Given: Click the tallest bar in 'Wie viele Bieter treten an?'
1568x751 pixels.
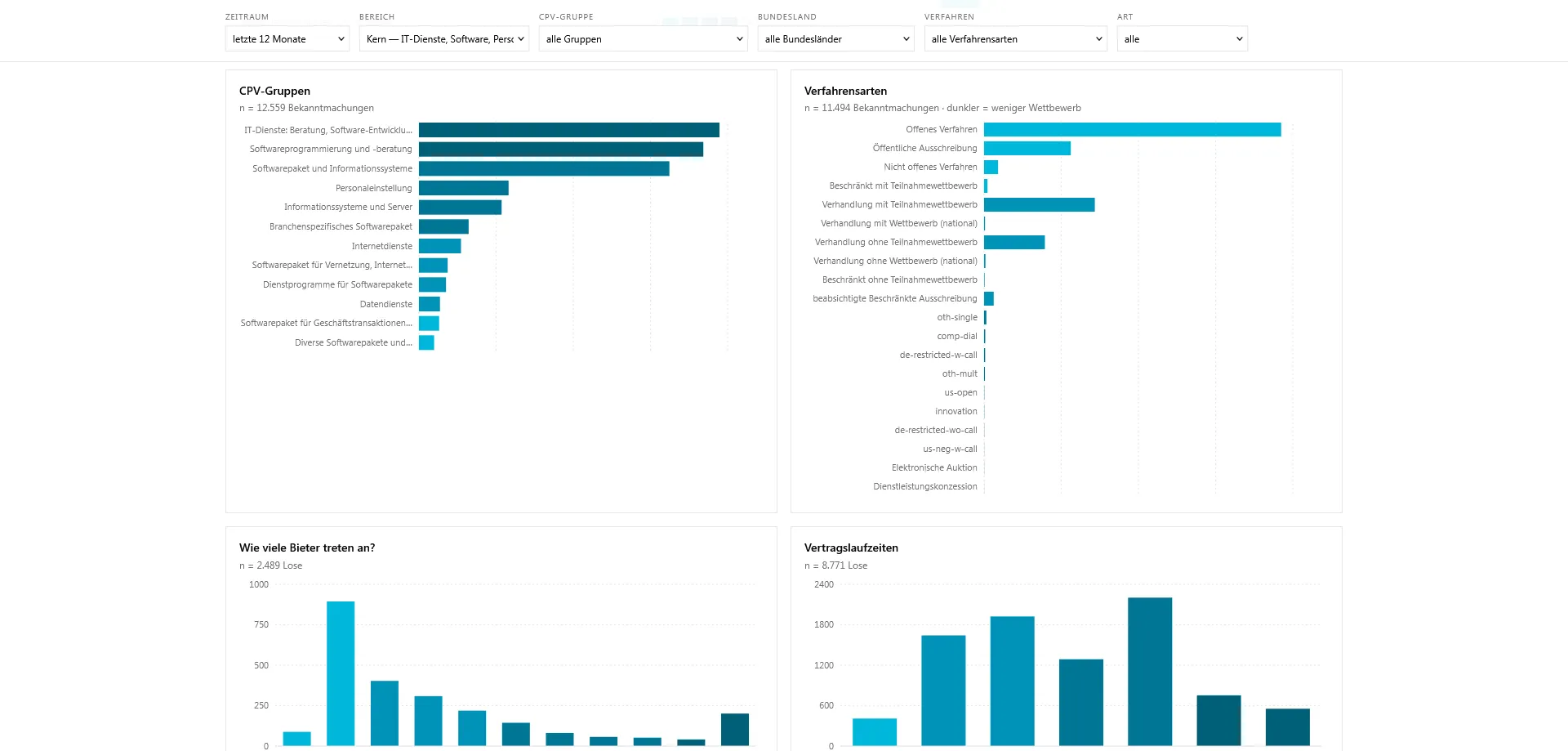Looking at the screenshot, I should pyautogui.click(x=341, y=673).
